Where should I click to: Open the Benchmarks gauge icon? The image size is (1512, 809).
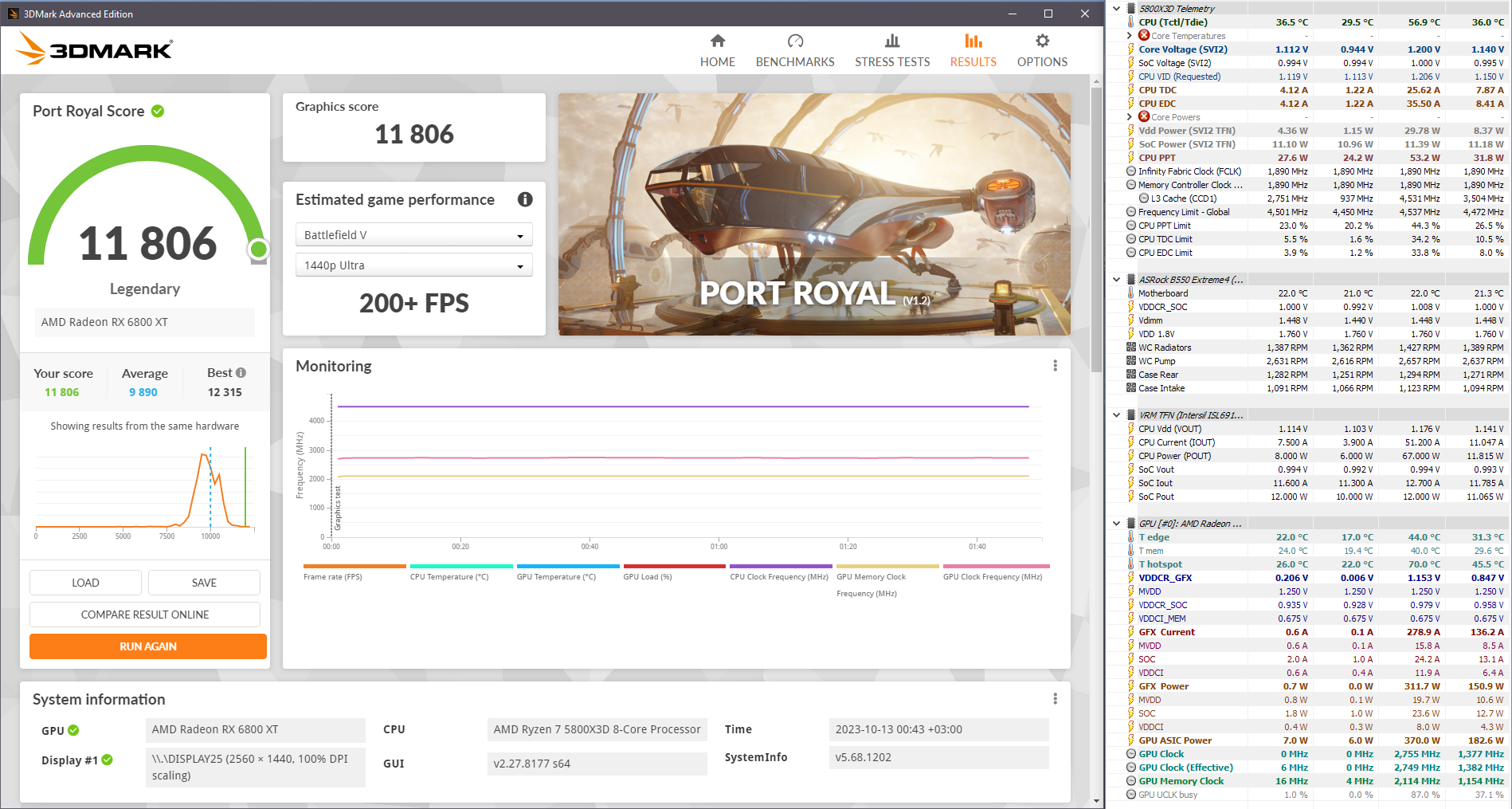pos(795,41)
